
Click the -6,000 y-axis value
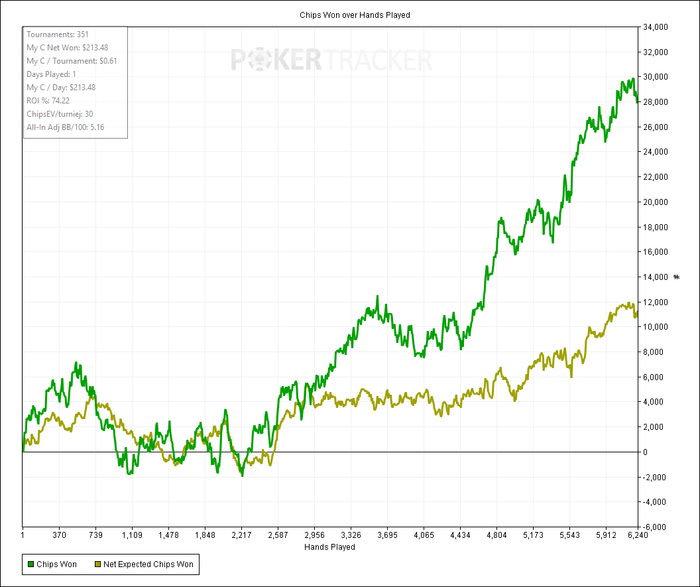pyautogui.click(x=655, y=527)
